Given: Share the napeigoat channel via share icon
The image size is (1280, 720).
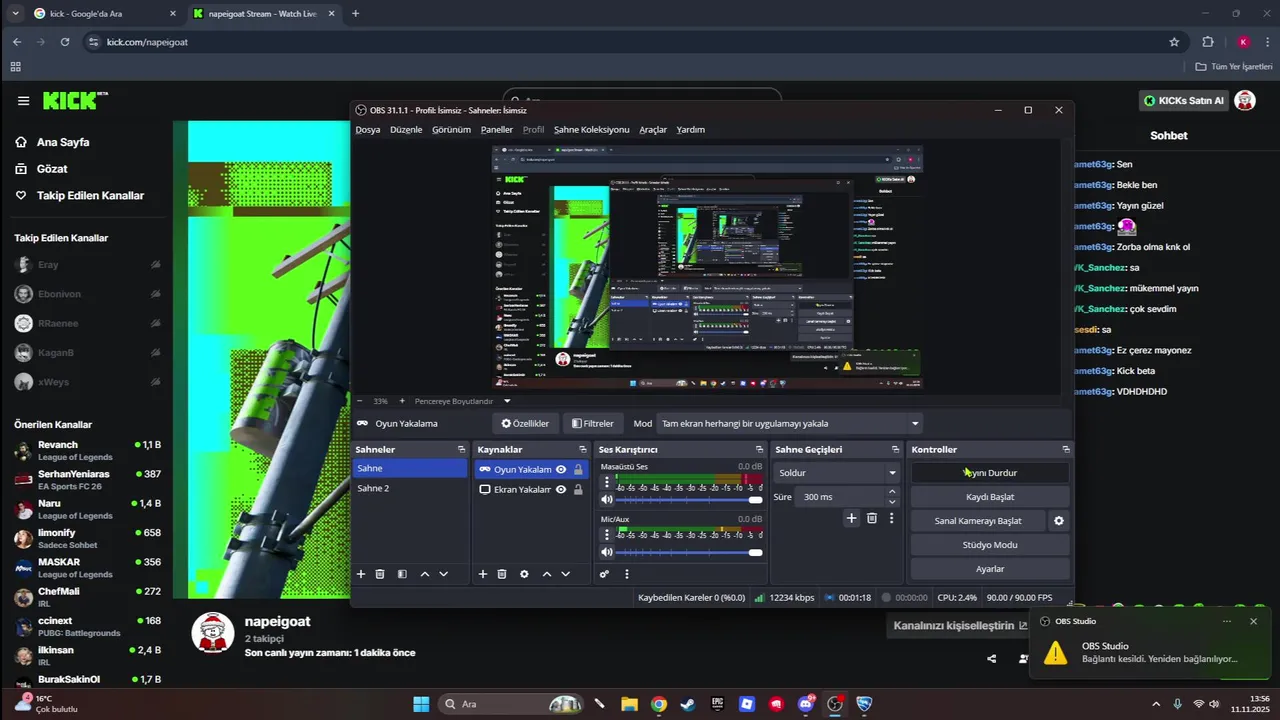Looking at the screenshot, I should click(x=991, y=658).
